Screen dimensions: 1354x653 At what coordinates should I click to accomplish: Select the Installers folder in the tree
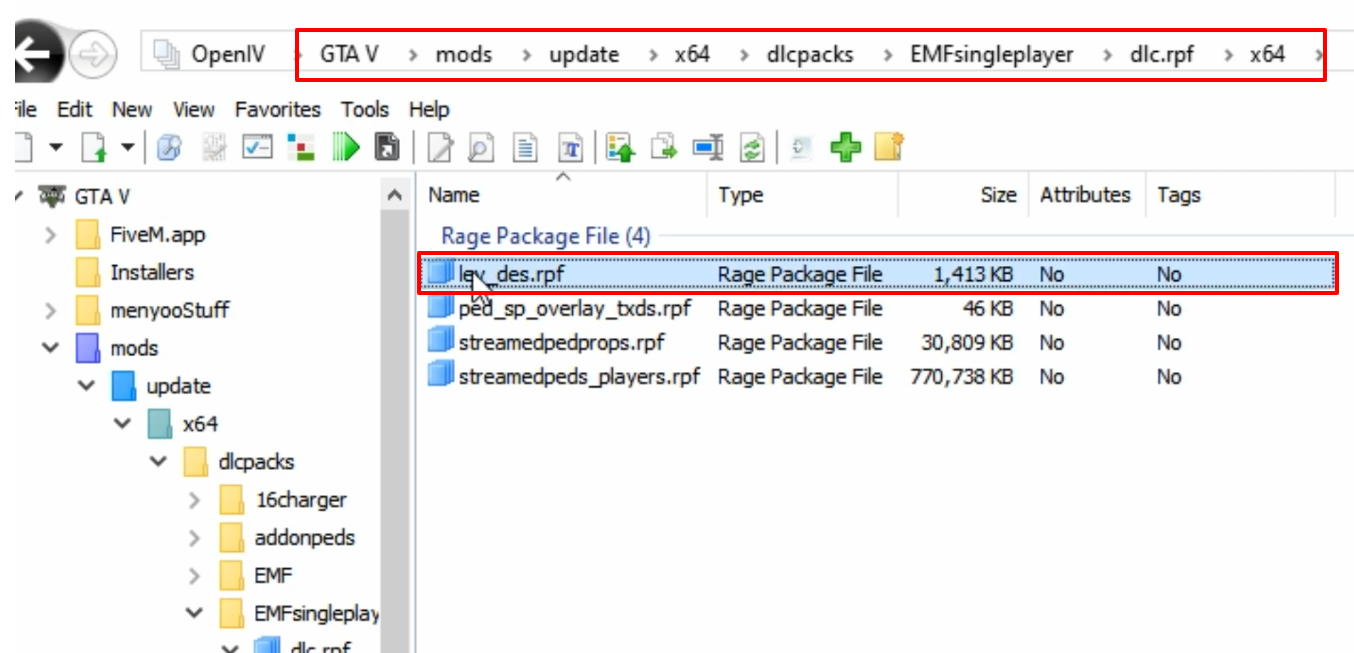(x=152, y=273)
